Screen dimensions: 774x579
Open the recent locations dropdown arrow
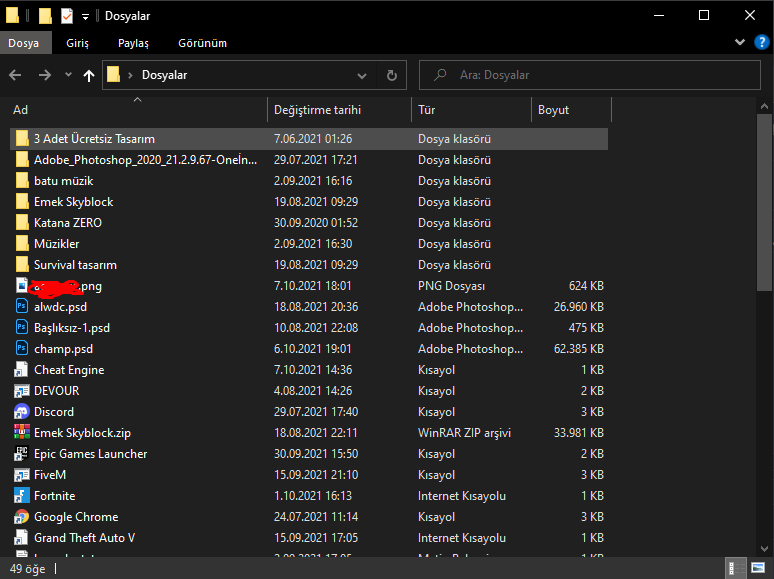coord(68,75)
